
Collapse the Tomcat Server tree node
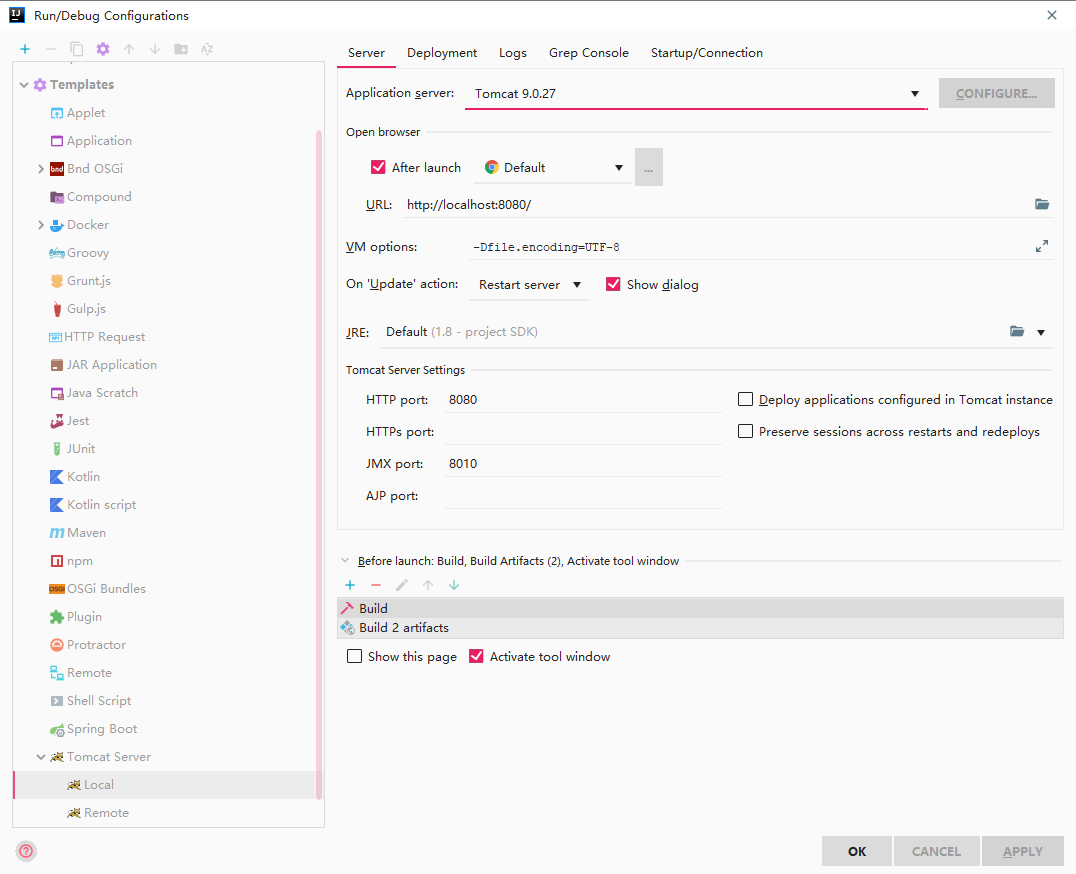pyautogui.click(x=40, y=757)
